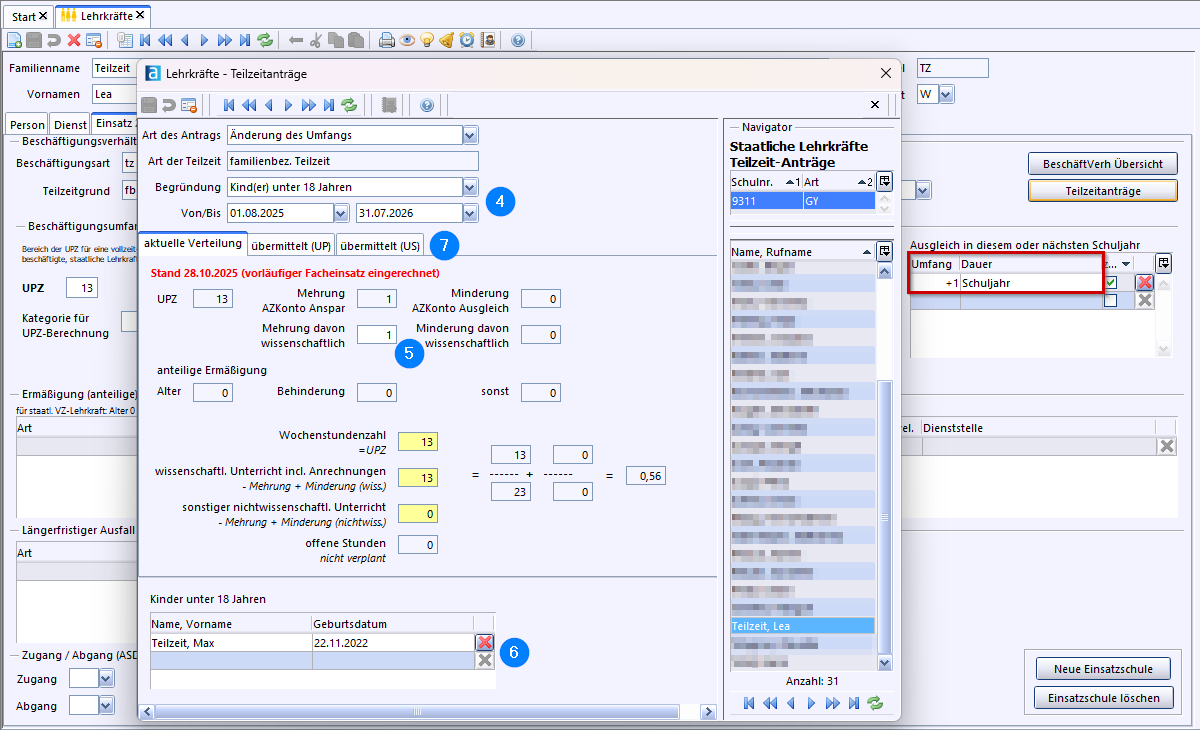Open the Bis date picker for 31.07.2026
This screenshot has width=1200, height=730.
point(470,213)
